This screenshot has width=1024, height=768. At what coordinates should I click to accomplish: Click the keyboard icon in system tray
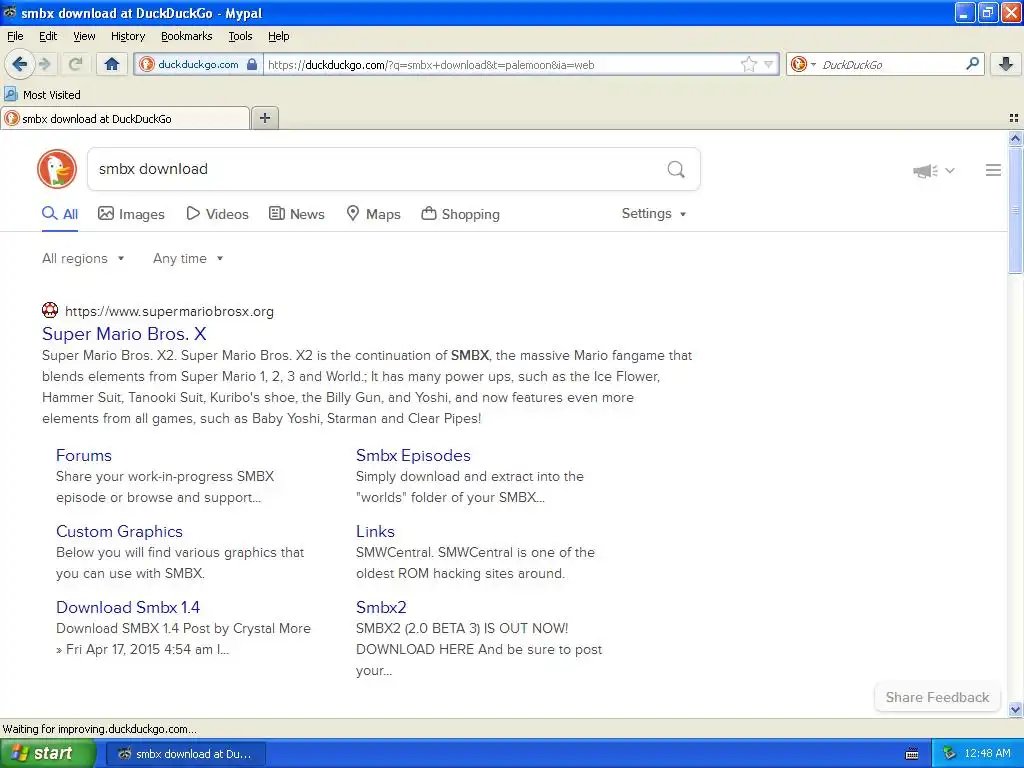(x=912, y=754)
